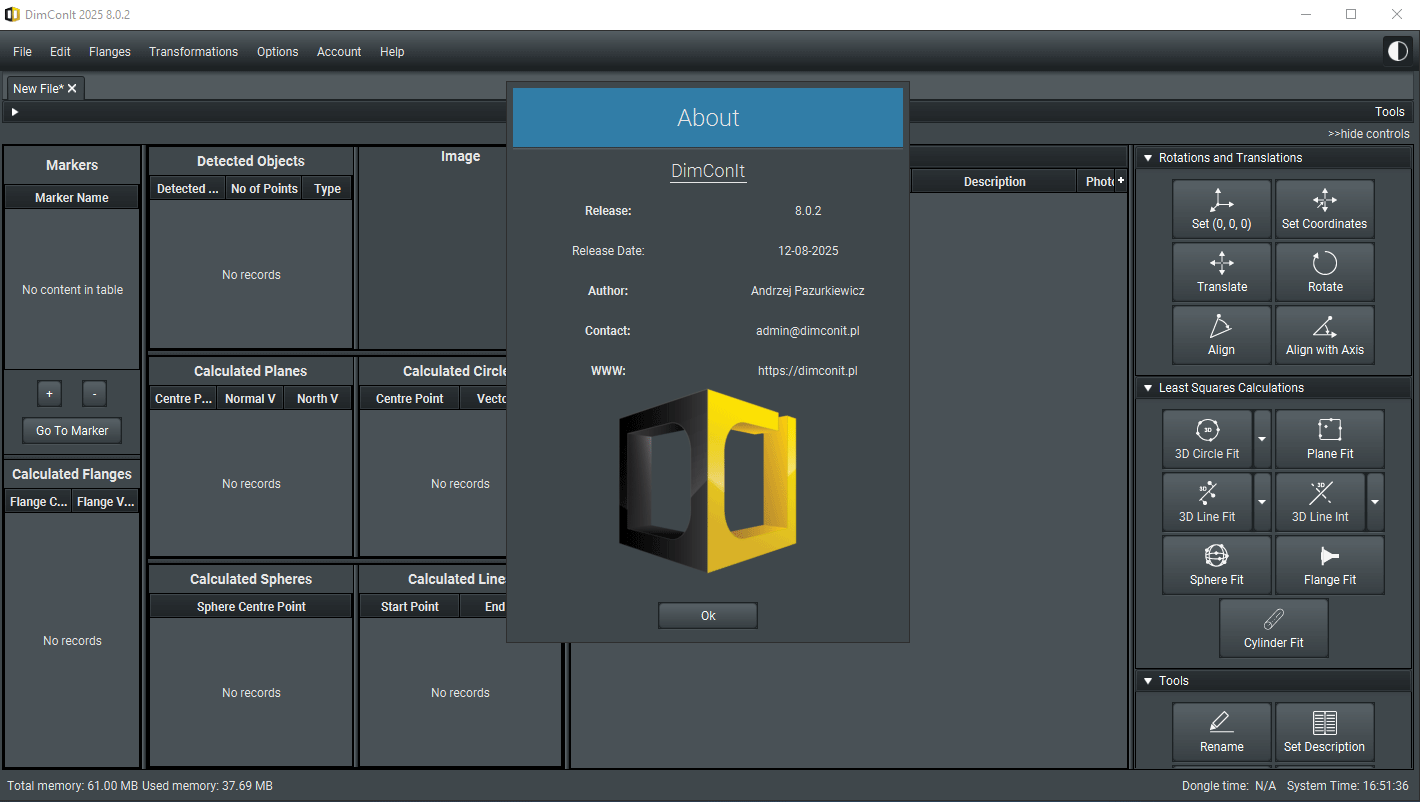Click the Go To Marker button

pos(72,431)
